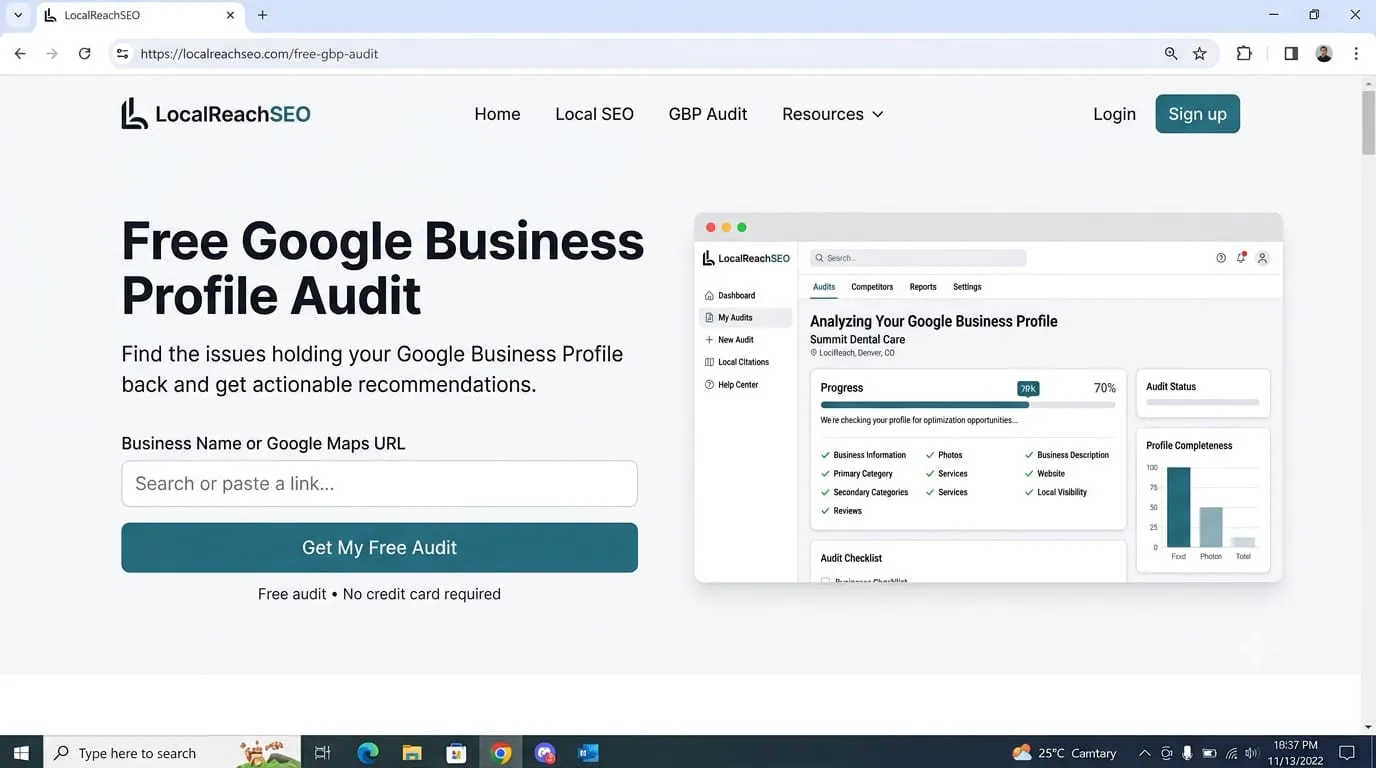The image size is (1376, 768).
Task: Toggle the Business Description check item
Action: (x=1067, y=455)
